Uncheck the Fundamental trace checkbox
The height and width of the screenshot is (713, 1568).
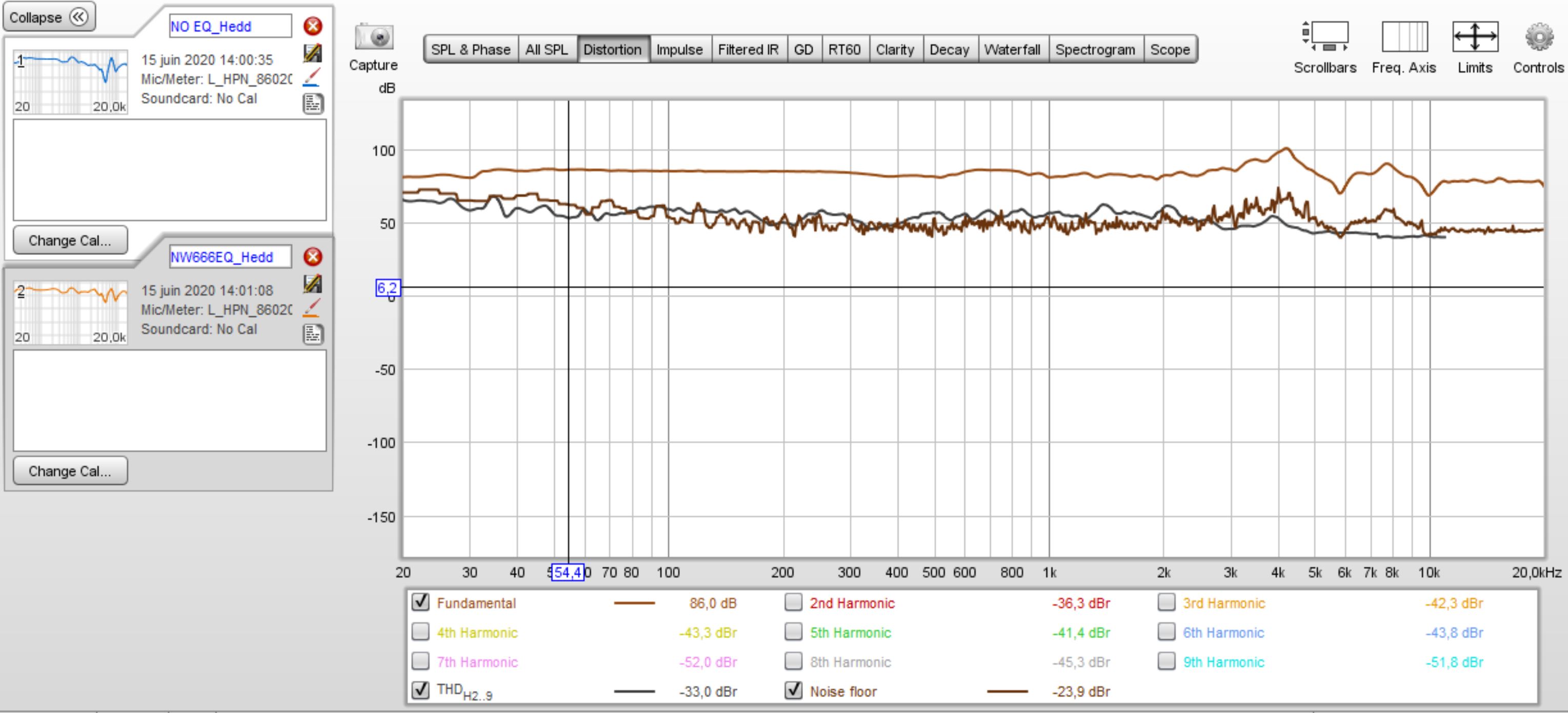tap(420, 602)
